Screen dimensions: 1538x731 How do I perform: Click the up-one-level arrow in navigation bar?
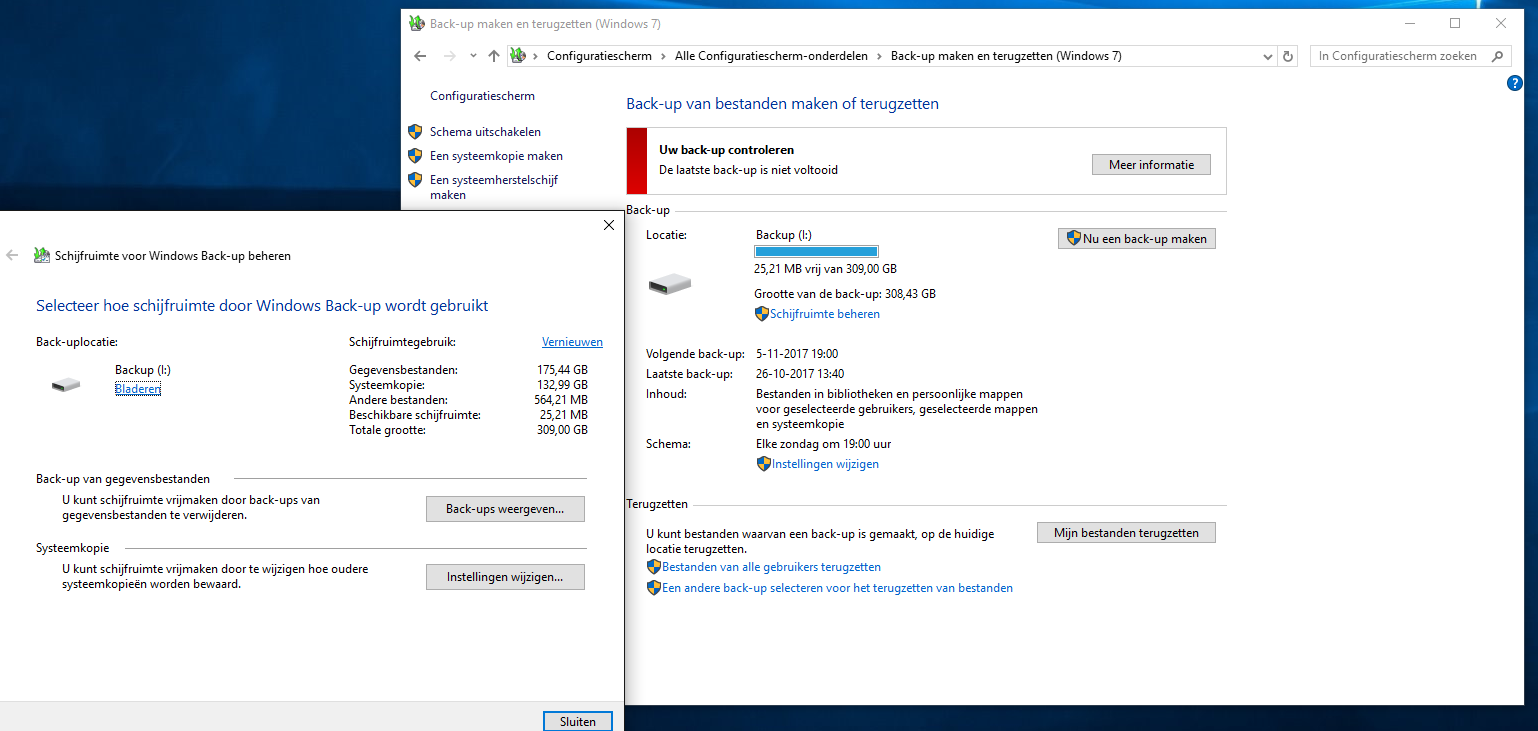click(x=493, y=56)
